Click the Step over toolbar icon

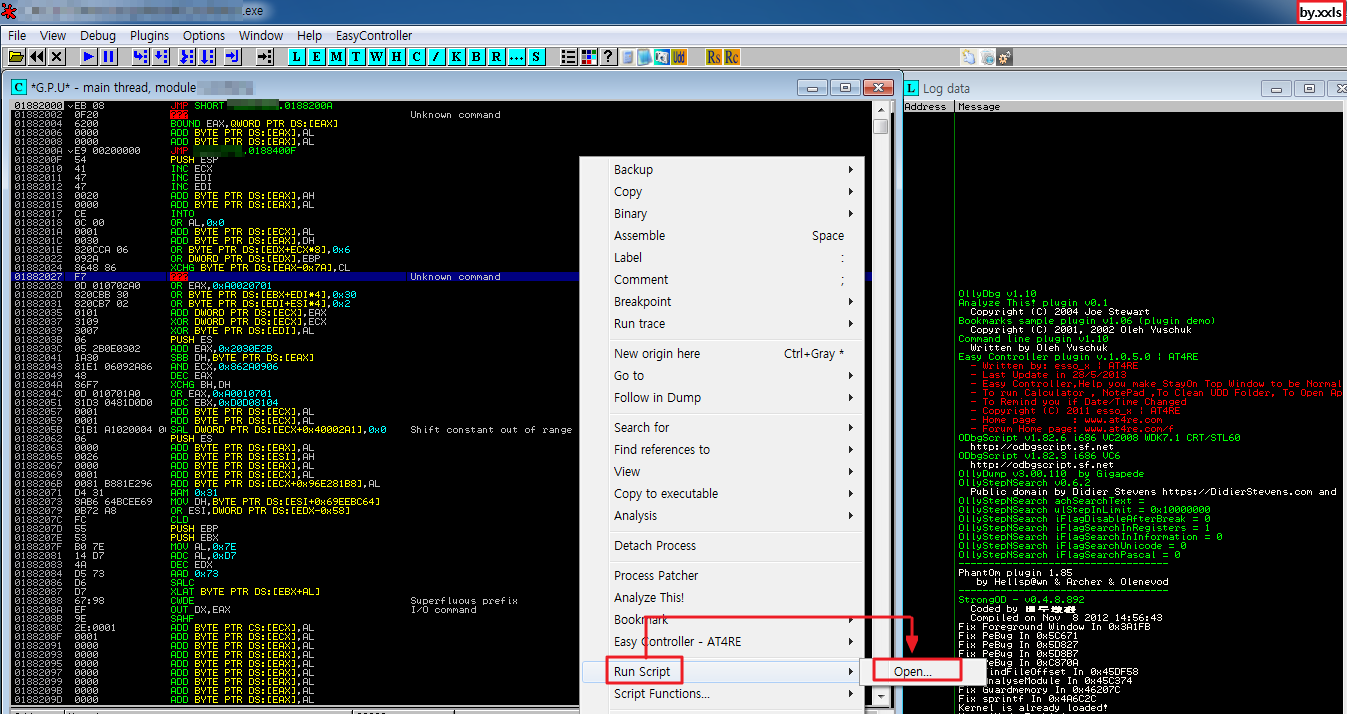pos(163,57)
